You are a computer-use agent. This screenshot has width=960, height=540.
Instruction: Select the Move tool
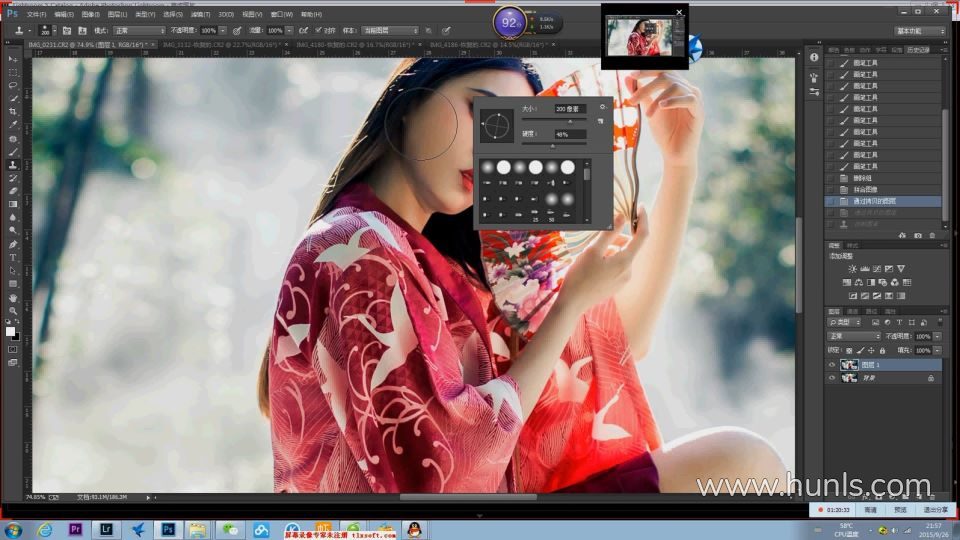(x=13, y=59)
